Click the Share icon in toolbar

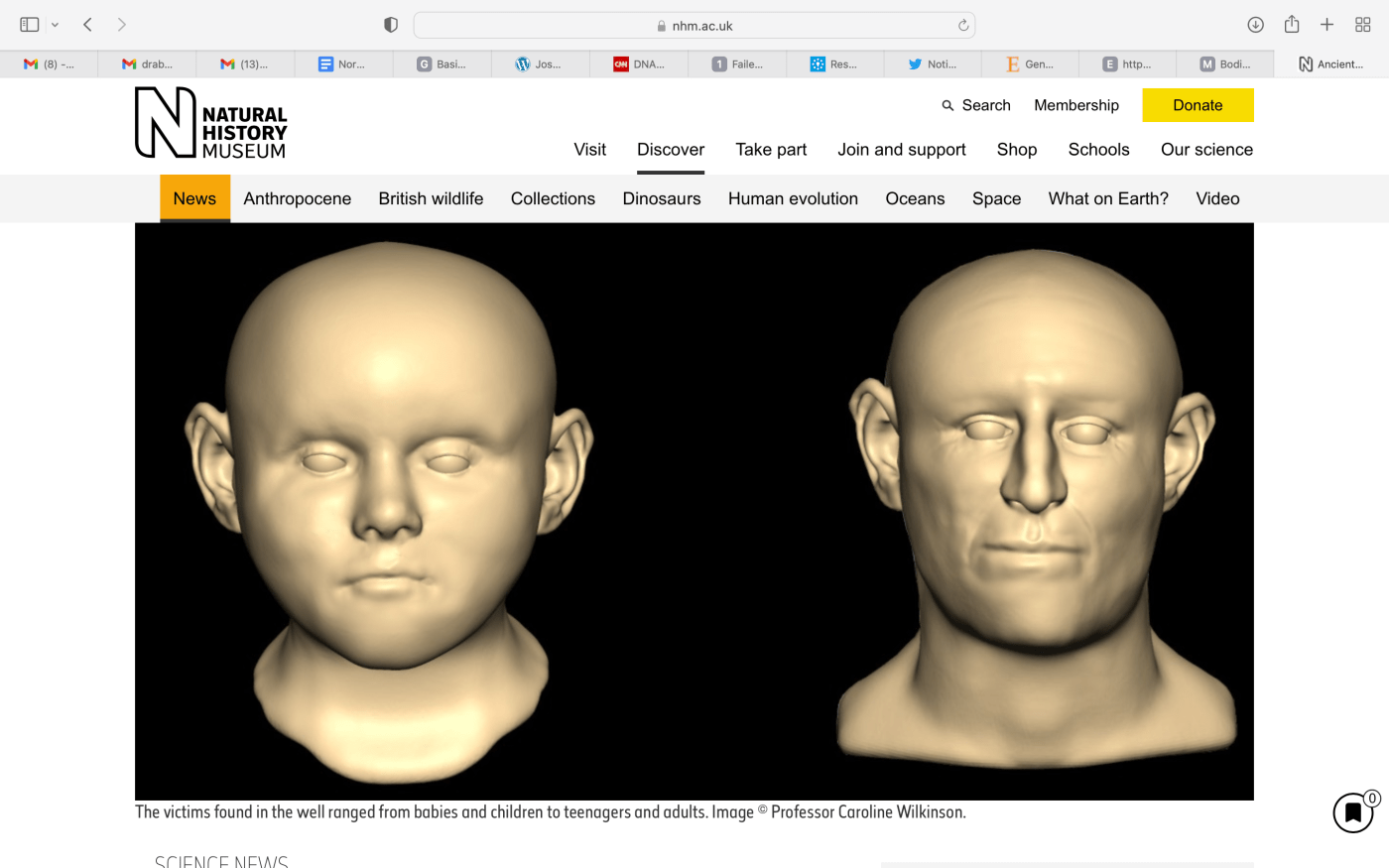(1291, 25)
